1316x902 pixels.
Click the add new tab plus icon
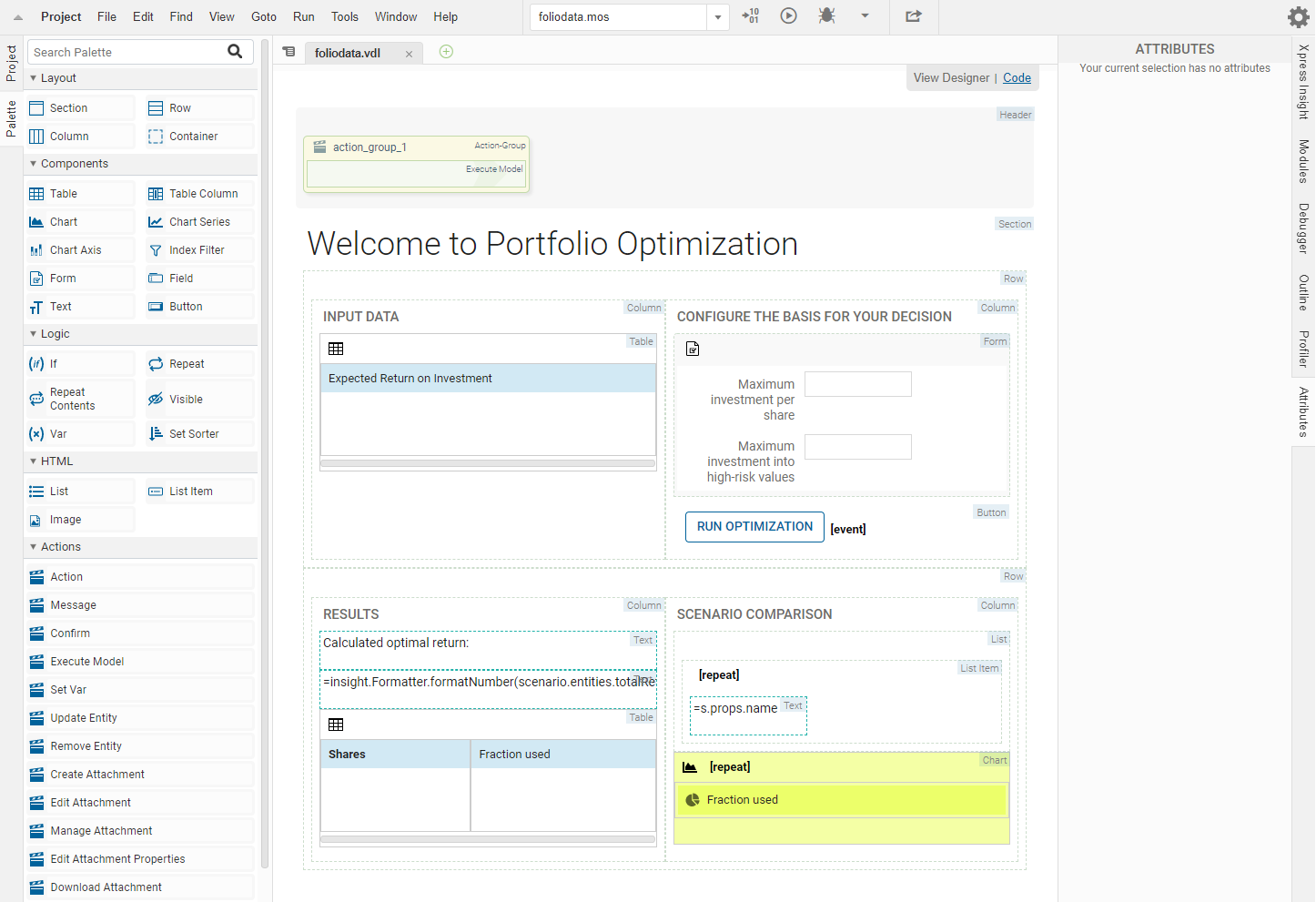pyautogui.click(x=446, y=52)
